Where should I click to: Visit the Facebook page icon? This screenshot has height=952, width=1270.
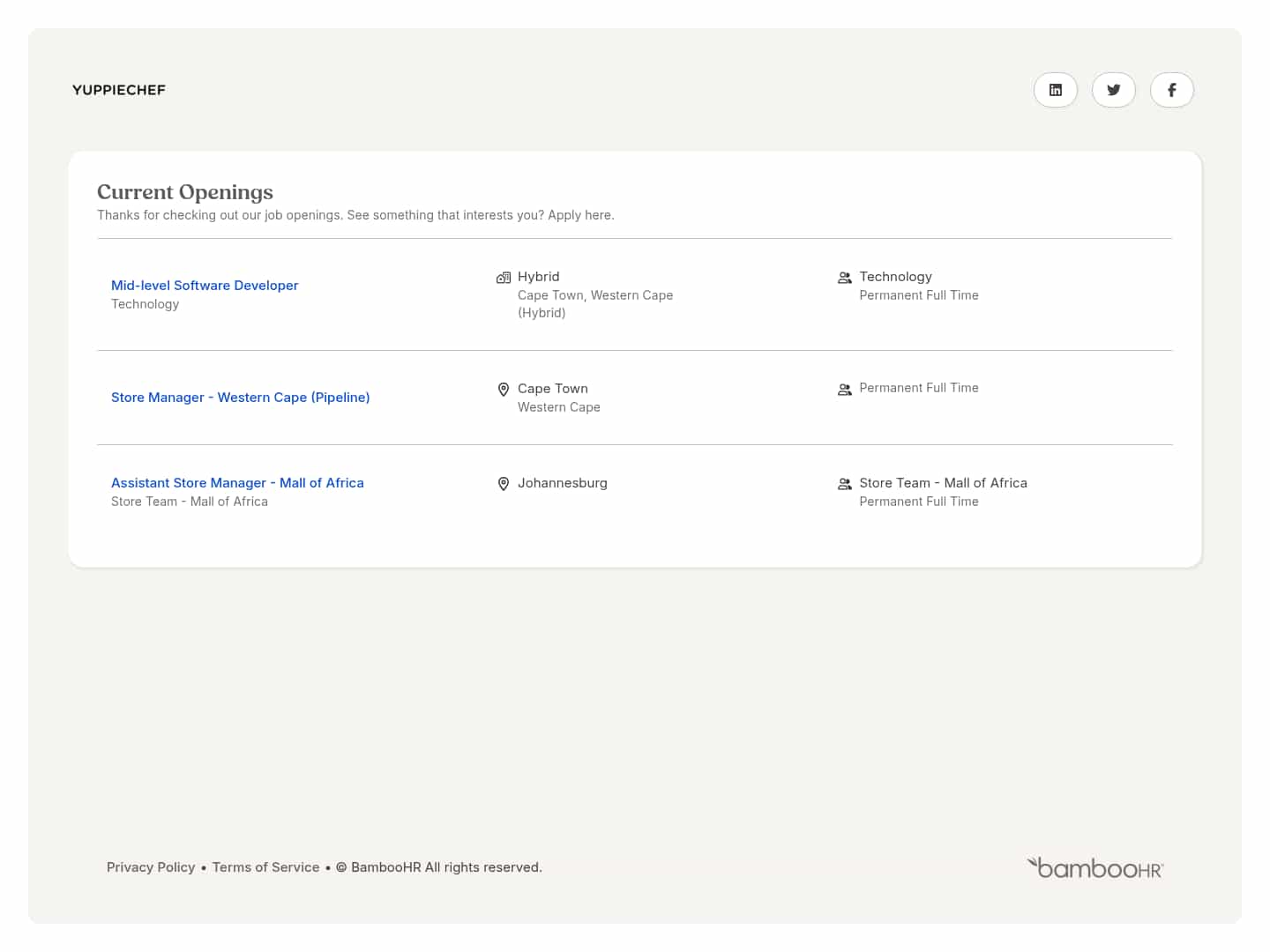tap(1171, 90)
